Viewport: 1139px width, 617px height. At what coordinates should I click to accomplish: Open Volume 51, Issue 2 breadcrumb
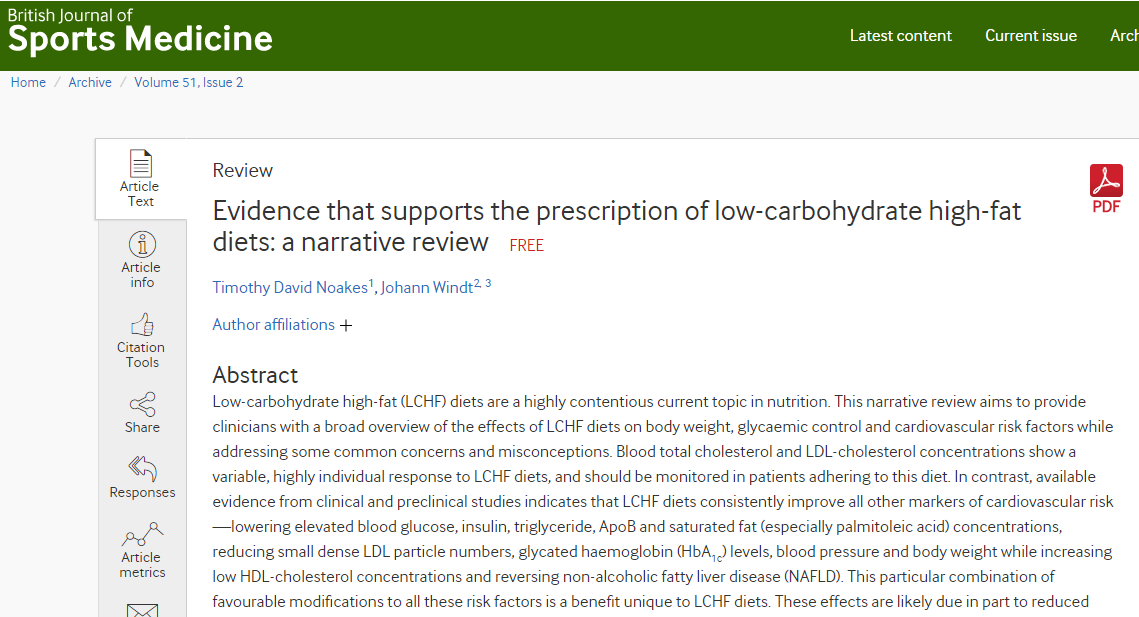[189, 82]
